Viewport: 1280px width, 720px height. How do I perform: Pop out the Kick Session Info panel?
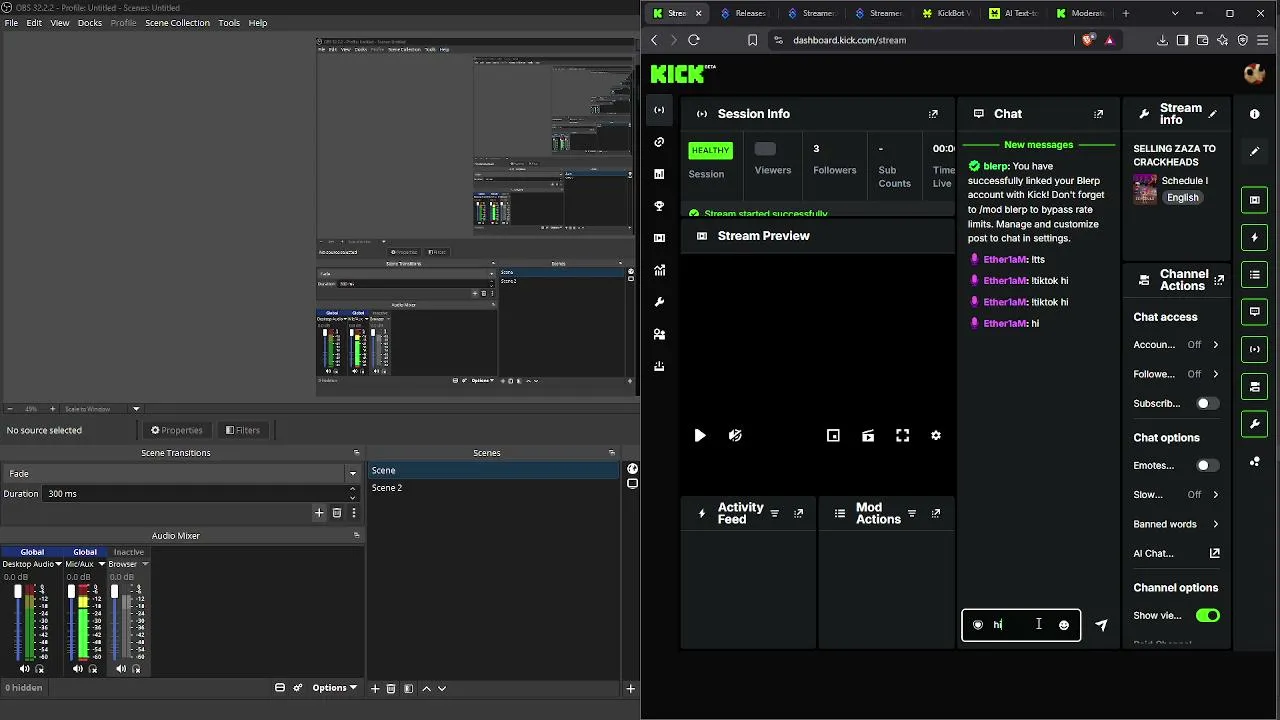pos(933,114)
